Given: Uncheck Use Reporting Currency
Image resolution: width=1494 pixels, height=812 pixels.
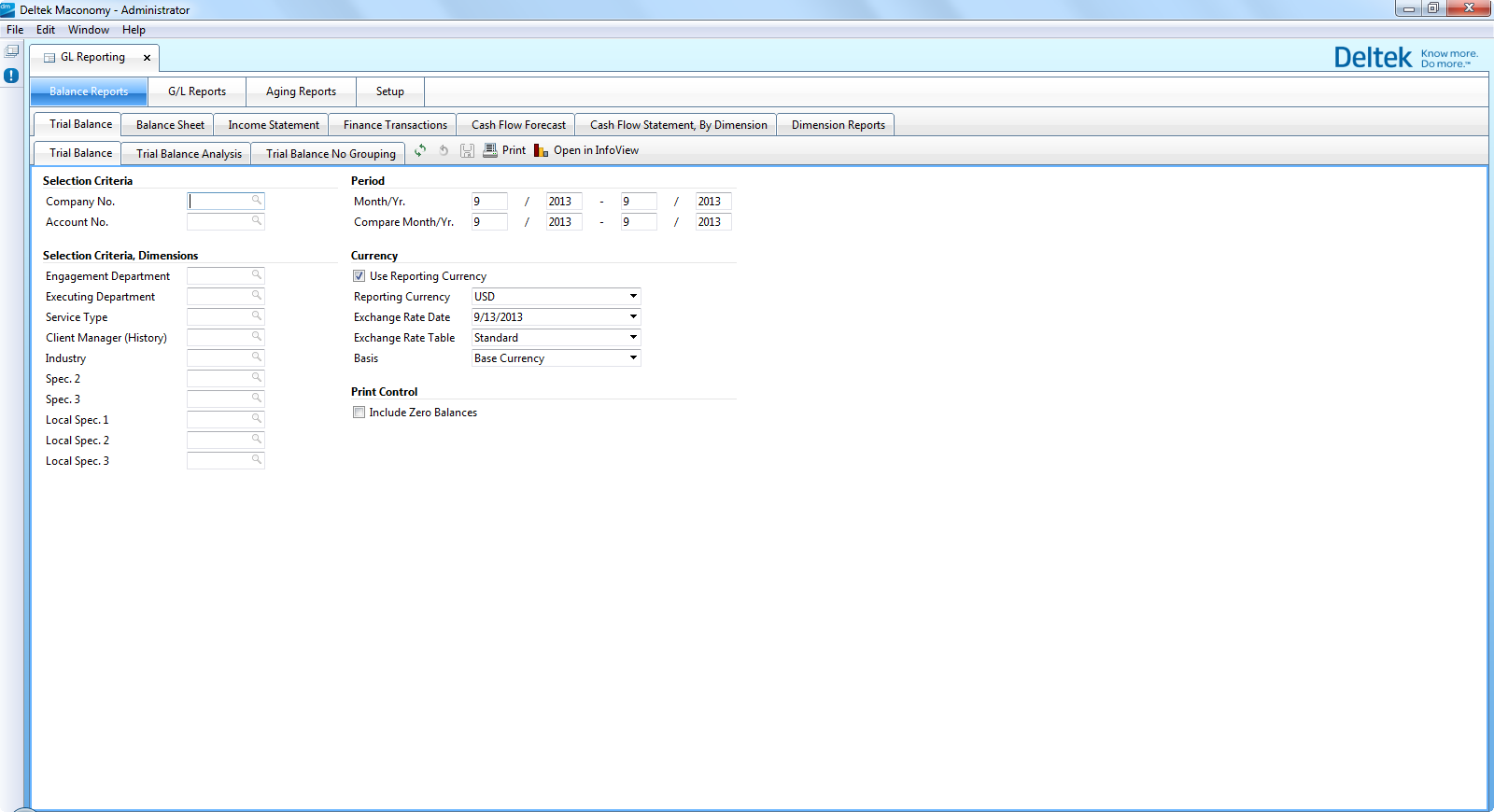Looking at the screenshot, I should 359,276.
